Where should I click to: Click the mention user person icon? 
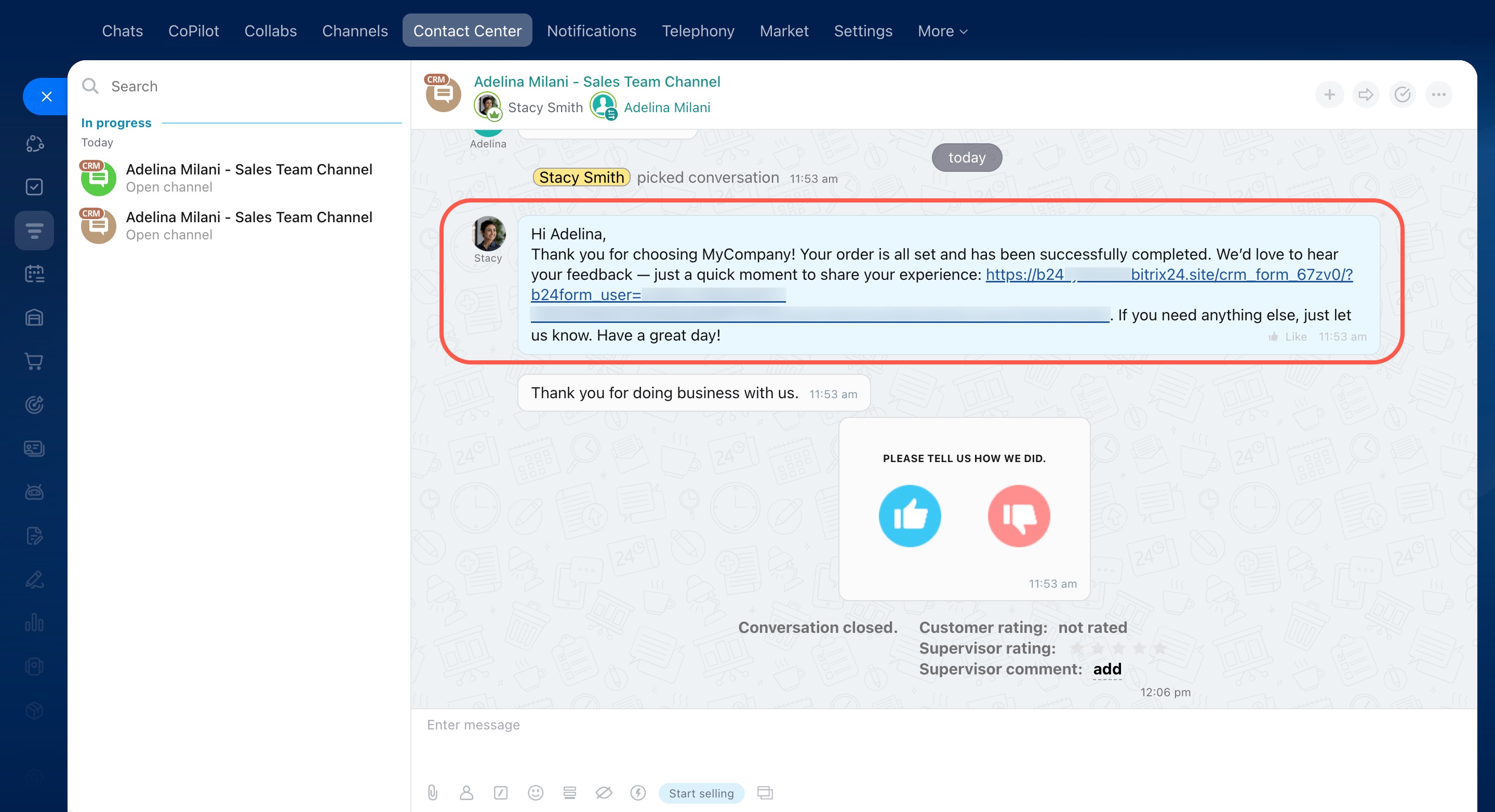click(466, 792)
